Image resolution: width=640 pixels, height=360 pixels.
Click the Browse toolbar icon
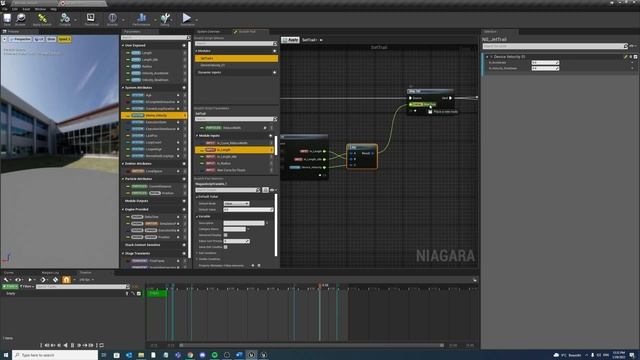[20, 19]
